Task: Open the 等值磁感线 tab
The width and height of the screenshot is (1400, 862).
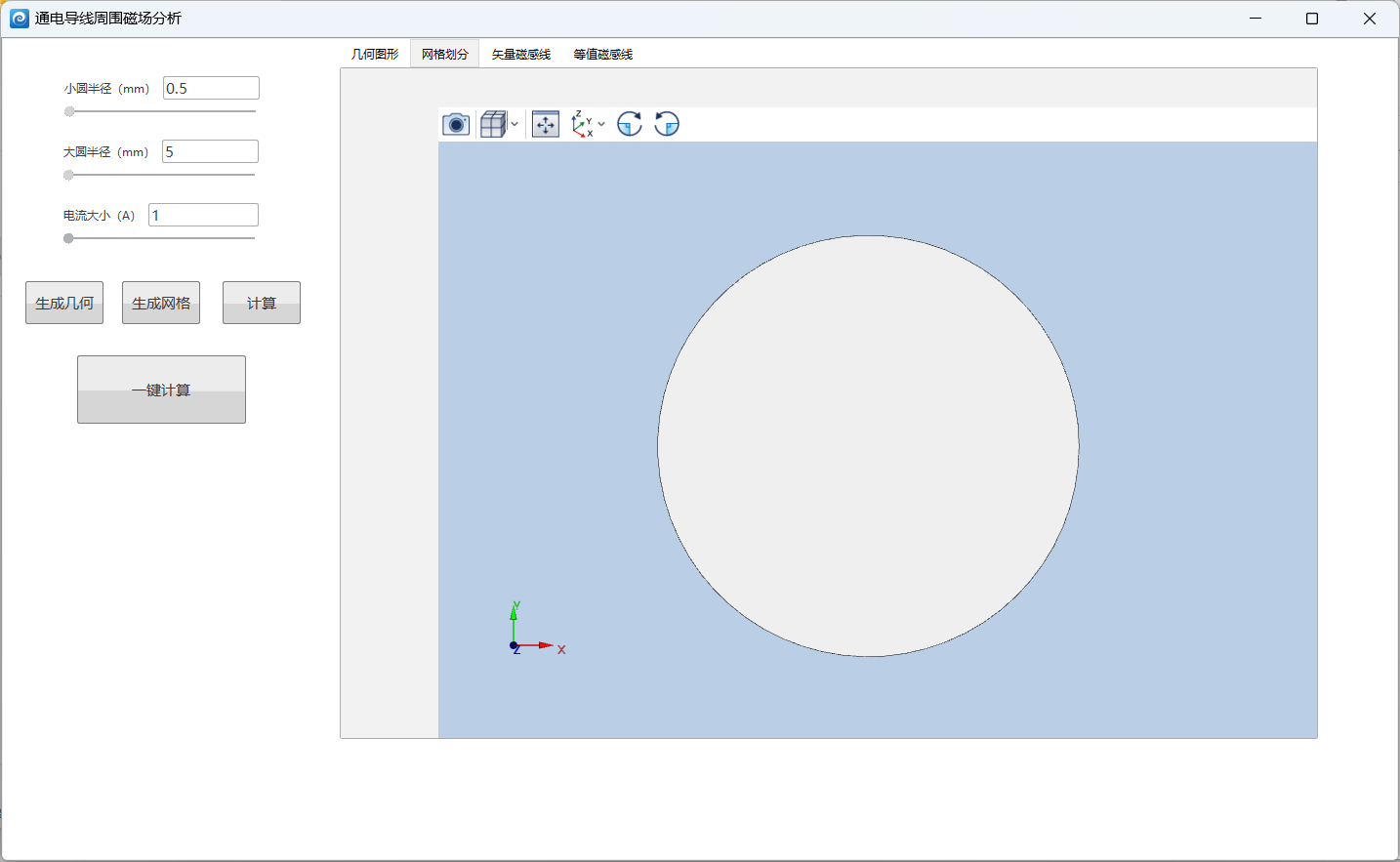Action: point(603,55)
